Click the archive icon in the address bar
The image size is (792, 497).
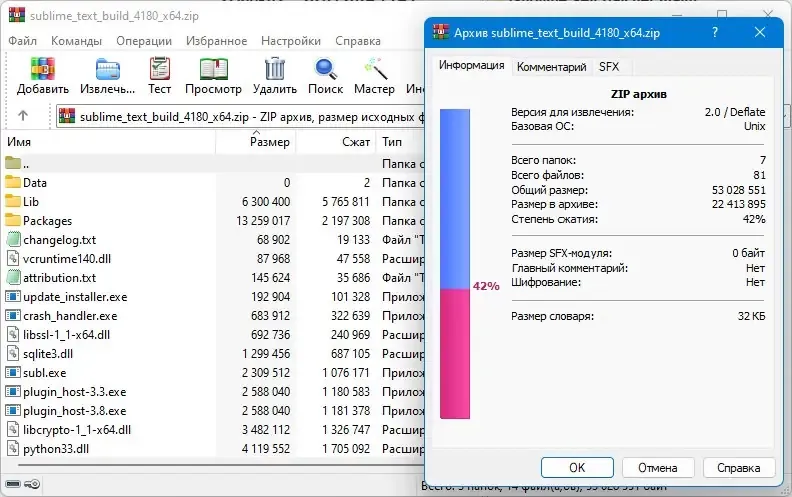(x=67, y=117)
